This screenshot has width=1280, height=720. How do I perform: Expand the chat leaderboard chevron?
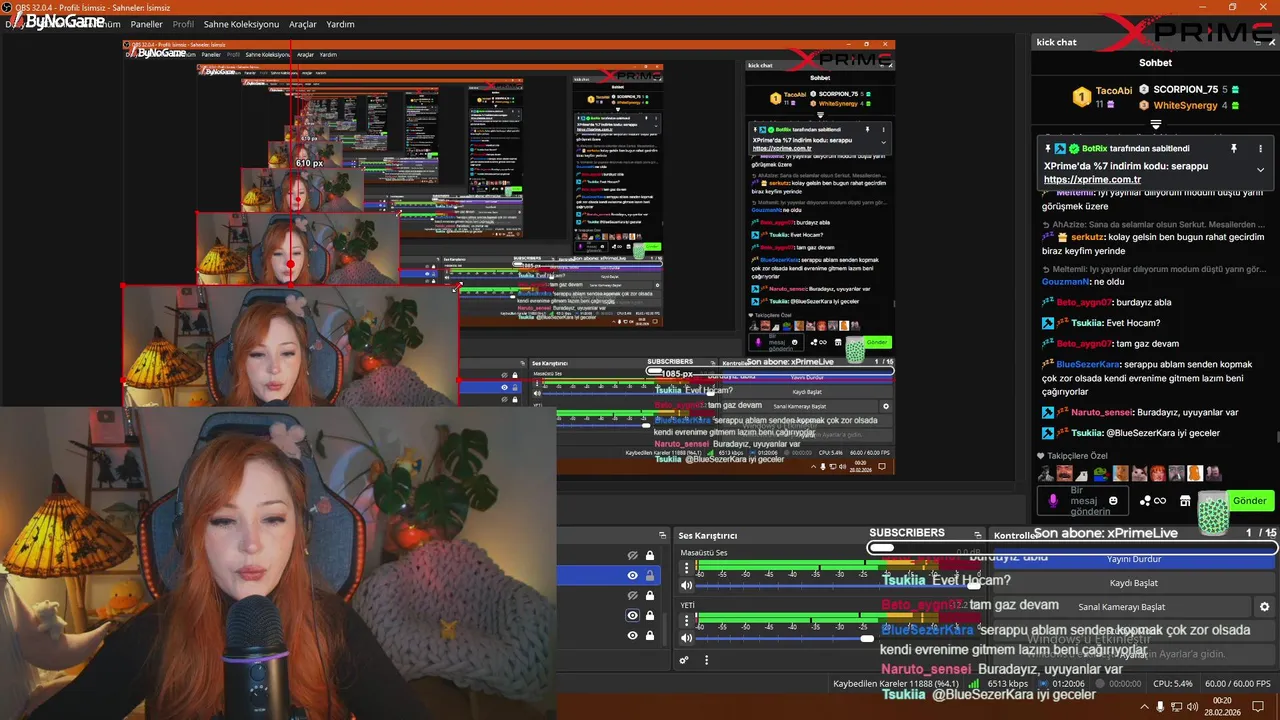pyautogui.click(x=1155, y=125)
